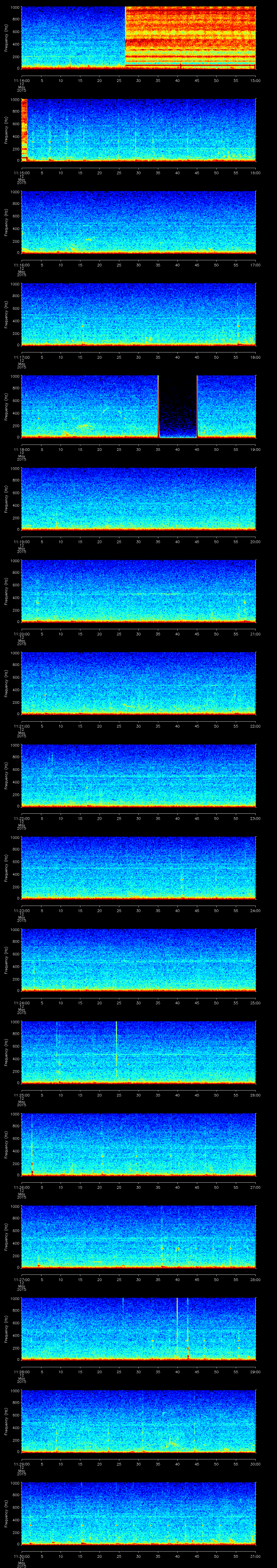277x1568 pixels.
Task: Click the 11:30:00 start time label
Action: [x=21, y=1556]
